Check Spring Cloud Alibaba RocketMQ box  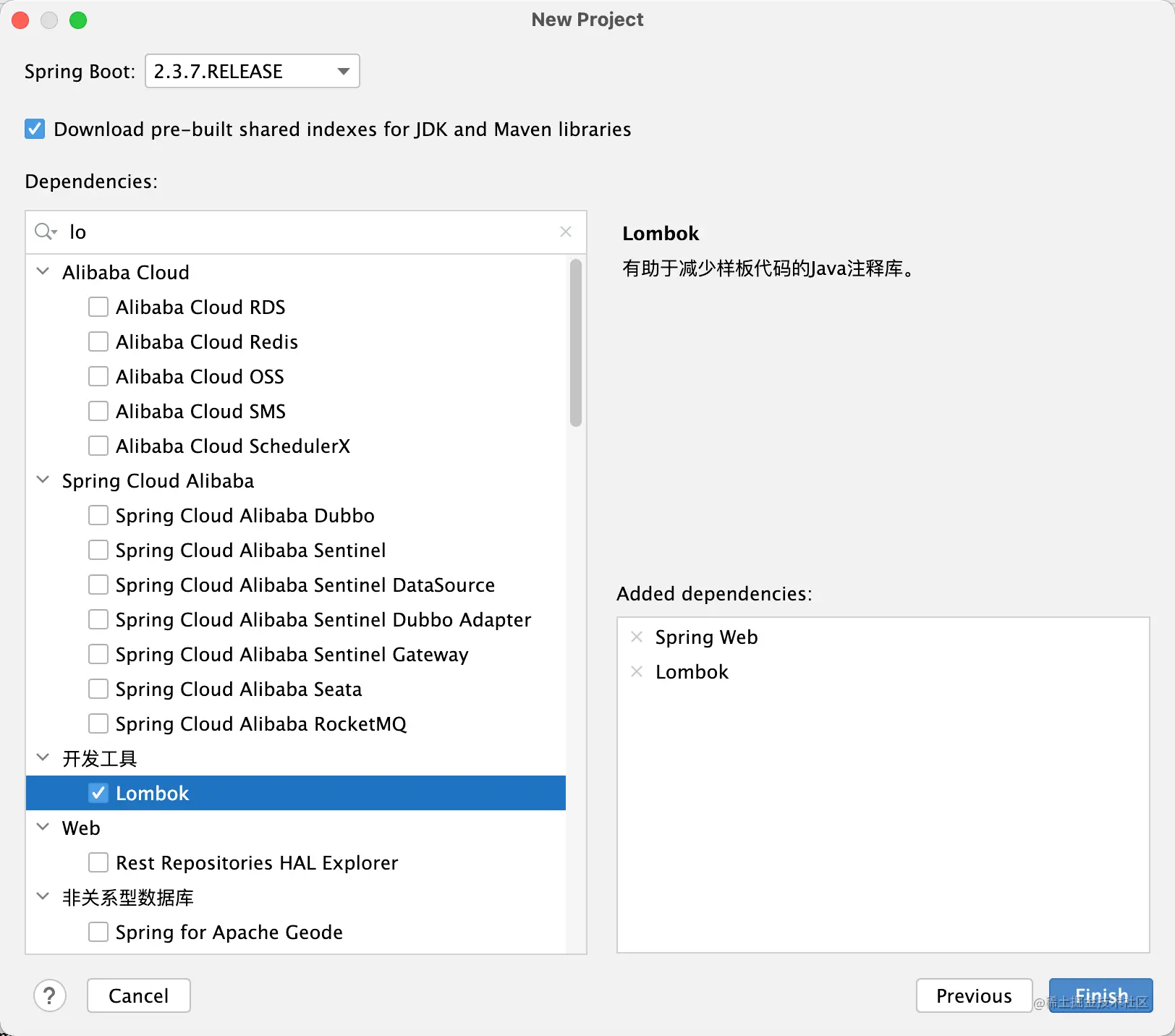point(98,723)
